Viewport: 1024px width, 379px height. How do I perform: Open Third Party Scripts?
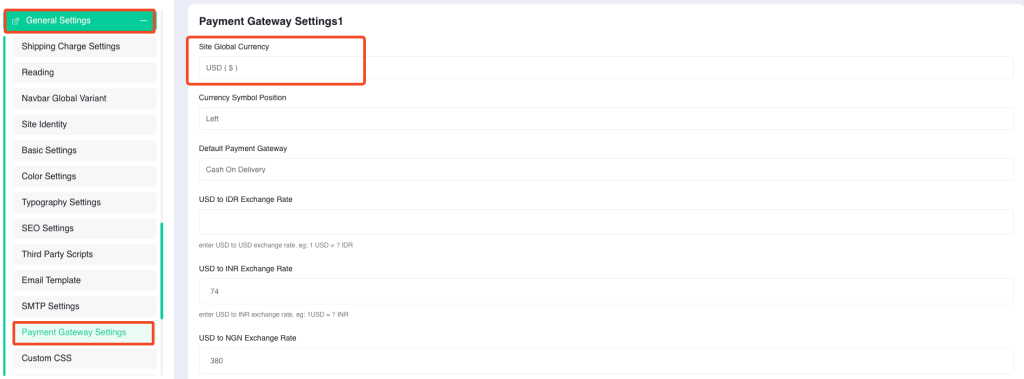85,254
